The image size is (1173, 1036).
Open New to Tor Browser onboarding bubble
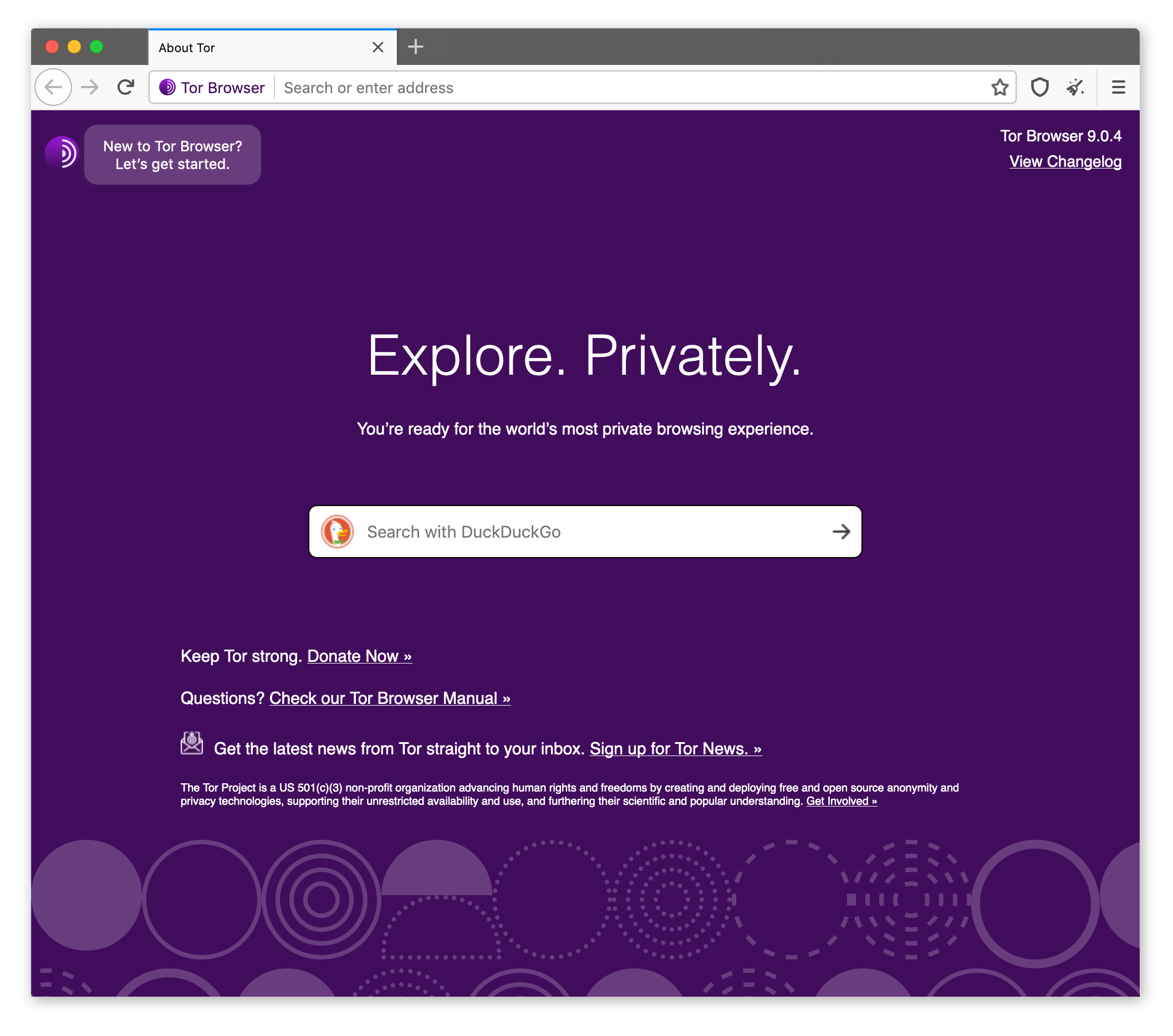(x=173, y=155)
